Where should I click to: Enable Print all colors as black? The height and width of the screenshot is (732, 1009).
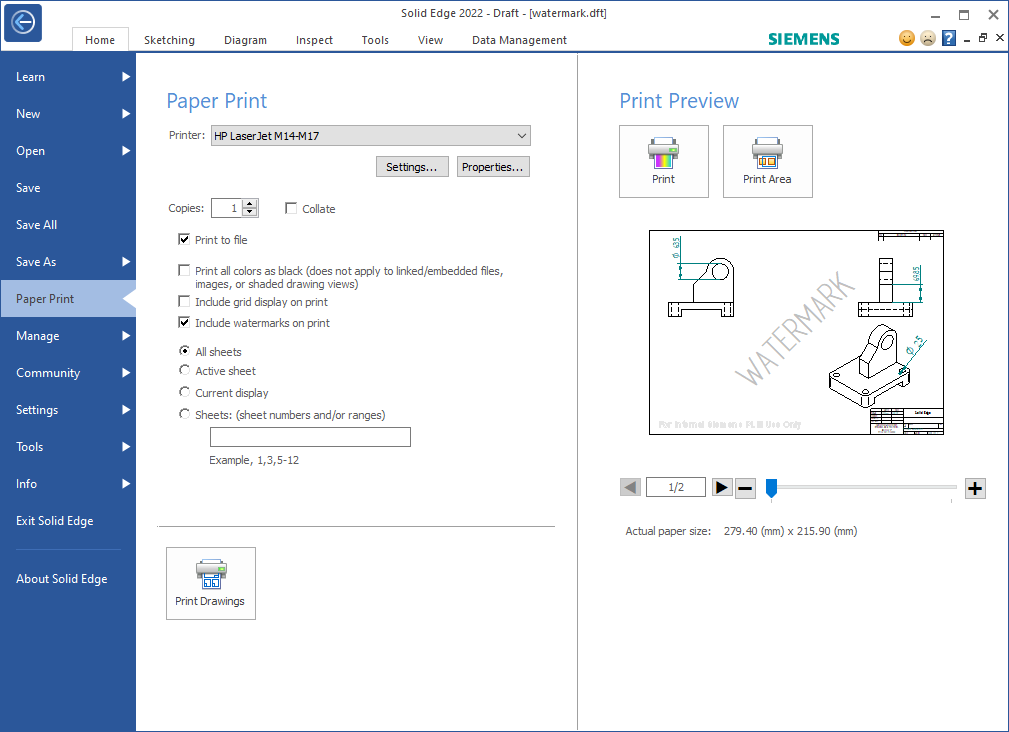click(184, 270)
